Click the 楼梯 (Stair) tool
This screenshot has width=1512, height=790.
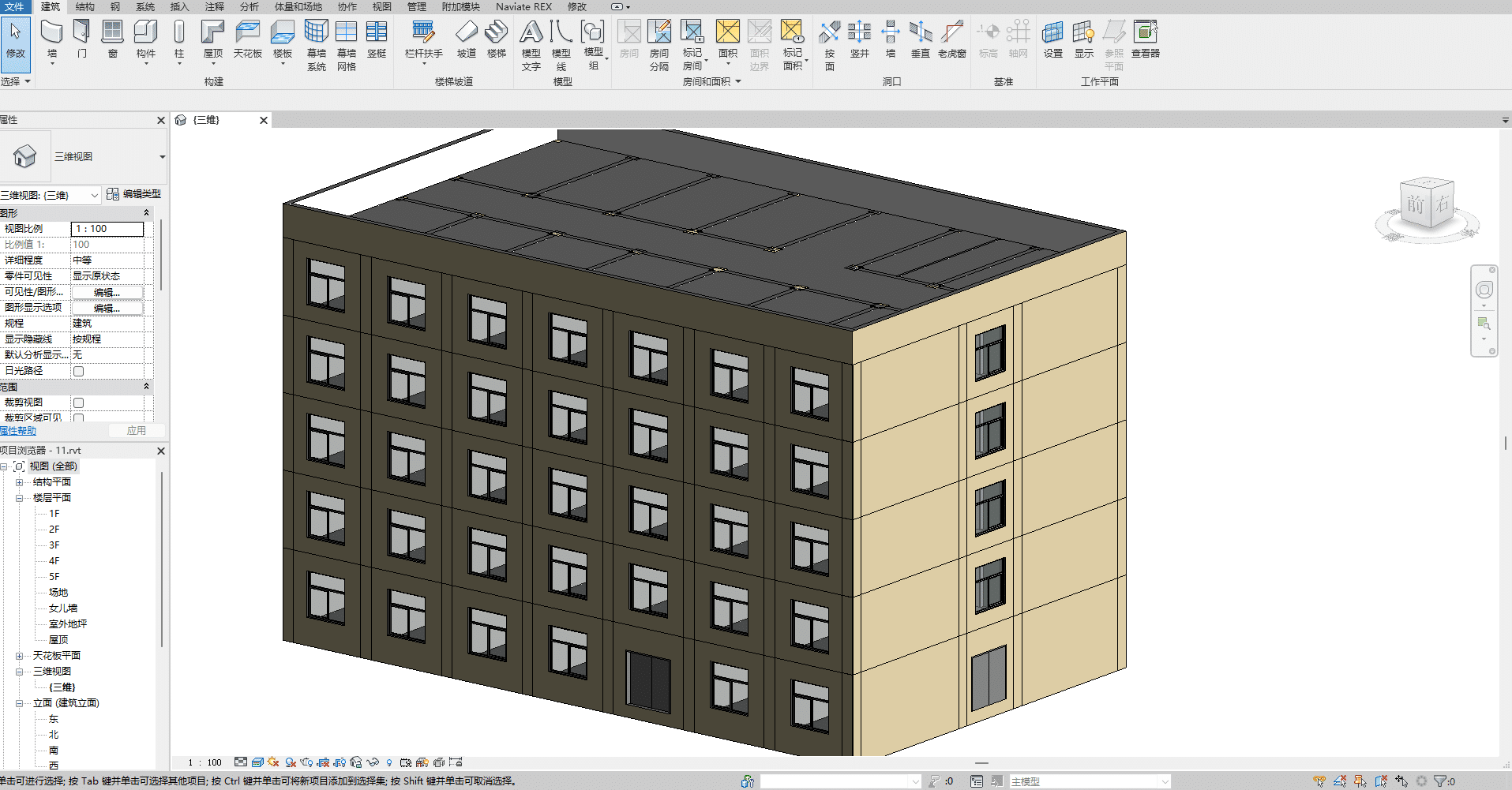click(x=497, y=41)
